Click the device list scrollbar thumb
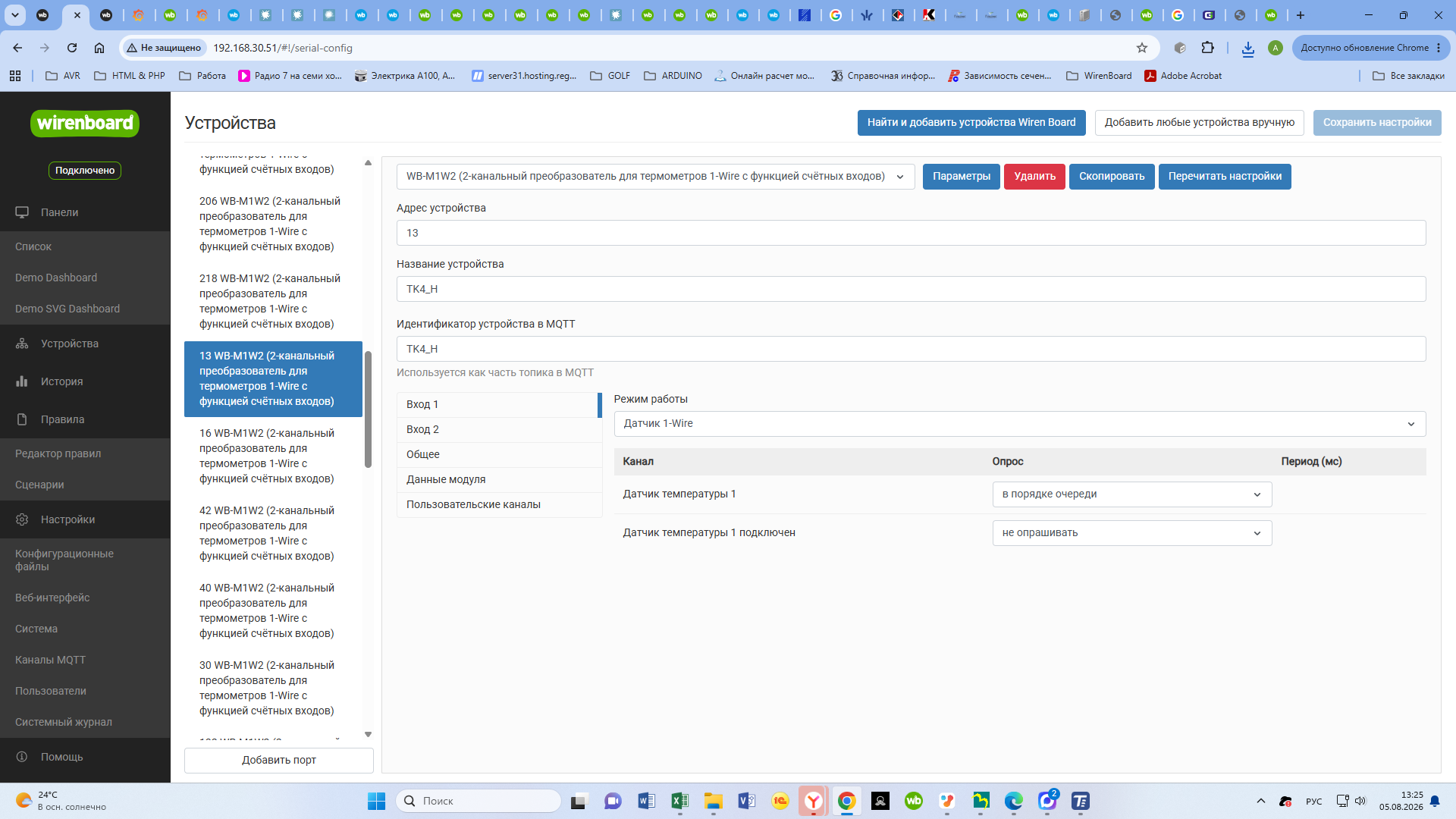 pos(368,409)
